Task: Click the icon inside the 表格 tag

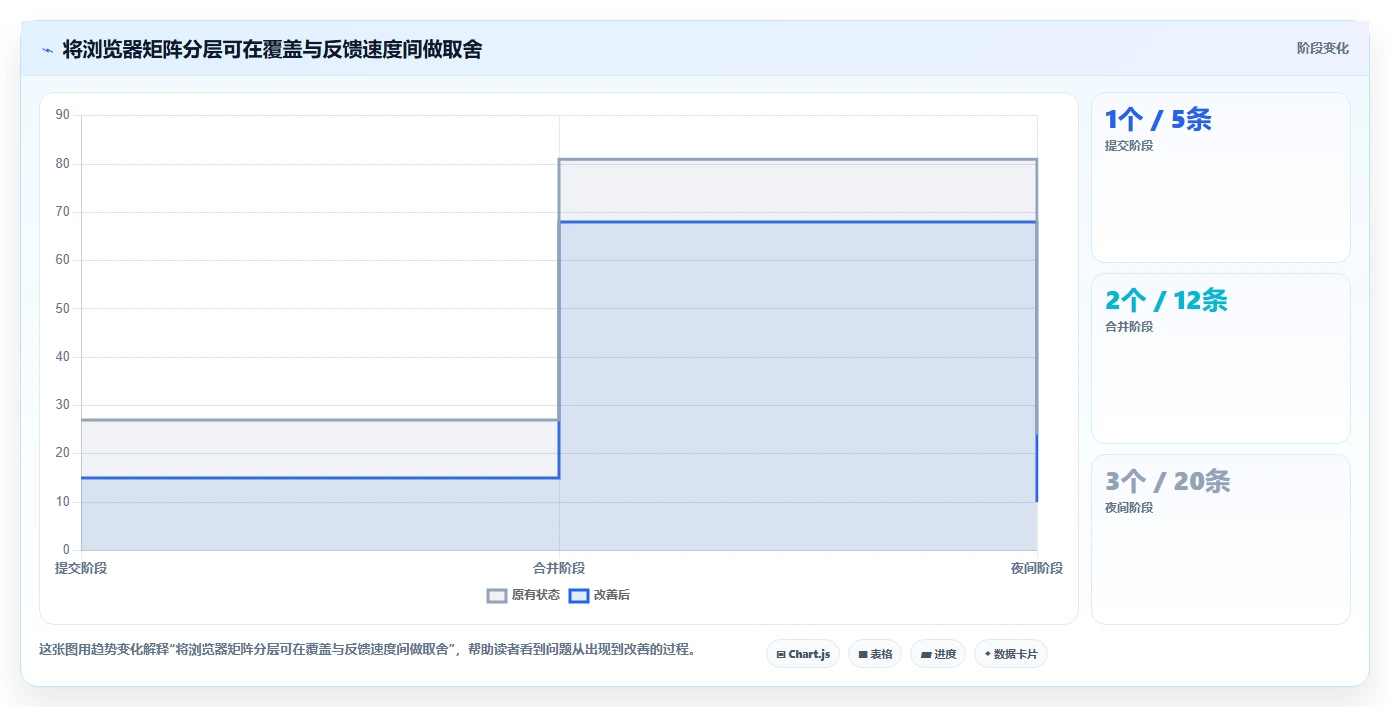Action: pos(862,655)
